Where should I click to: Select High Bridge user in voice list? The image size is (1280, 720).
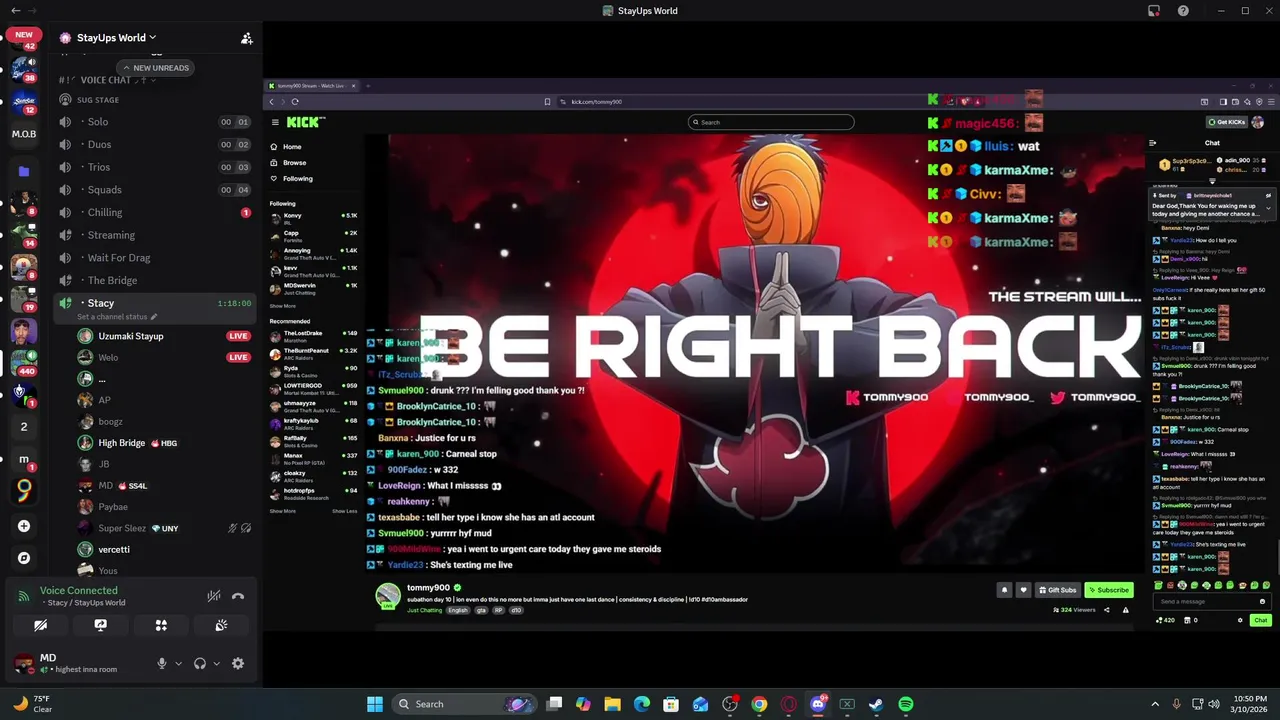[x=165, y=443]
